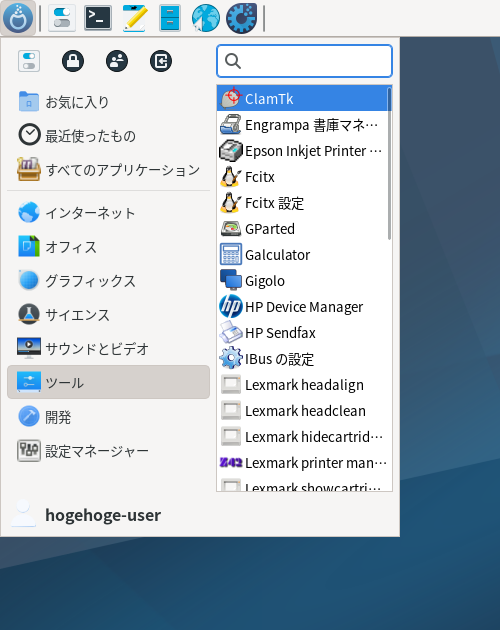Show すべてのアプリケーション category
This screenshot has width=500, height=630.
[x=109, y=170]
